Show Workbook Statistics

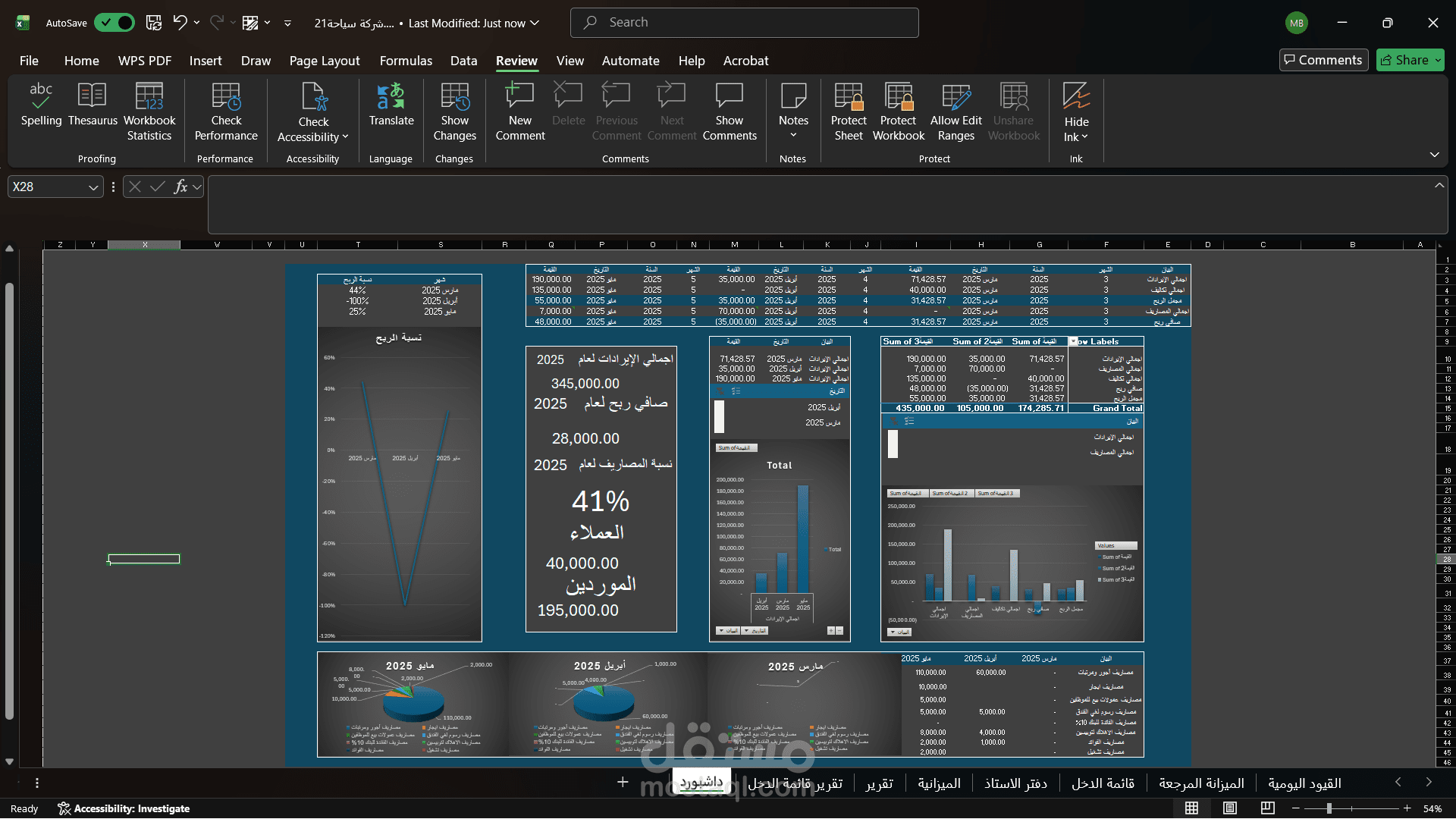click(x=149, y=112)
